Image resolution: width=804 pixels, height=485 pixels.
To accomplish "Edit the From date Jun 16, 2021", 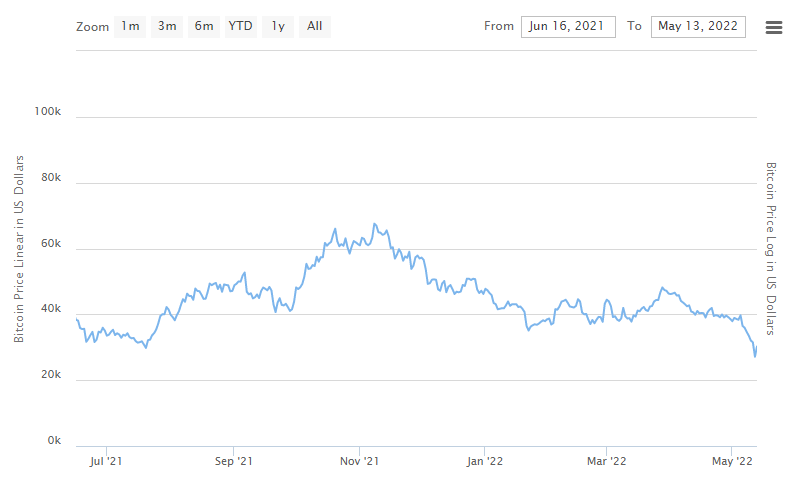I will click(x=568, y=27).
